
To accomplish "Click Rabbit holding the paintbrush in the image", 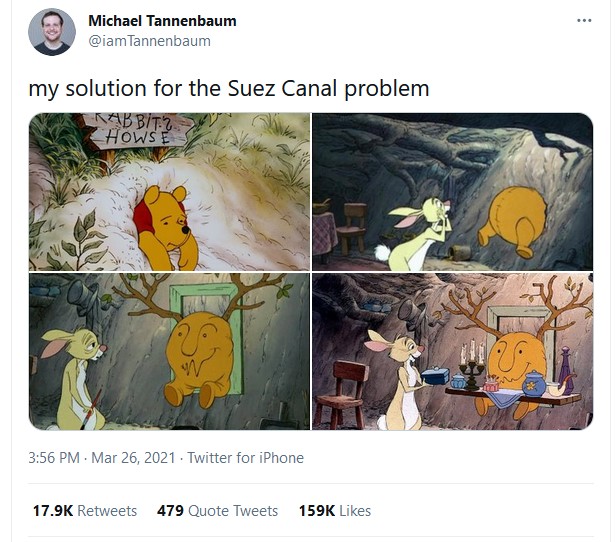I will [77, 379].
